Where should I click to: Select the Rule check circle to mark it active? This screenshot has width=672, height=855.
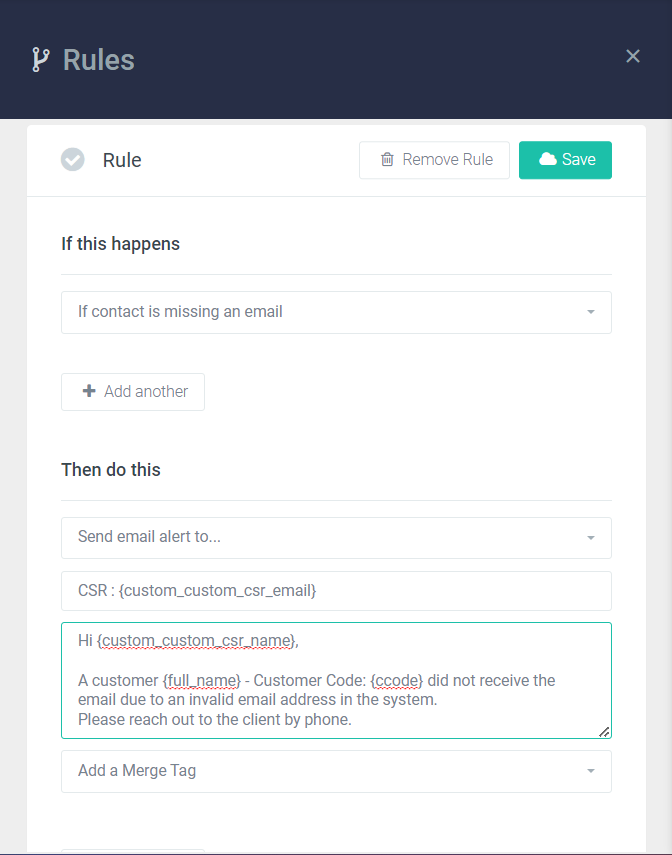[72, 159]
